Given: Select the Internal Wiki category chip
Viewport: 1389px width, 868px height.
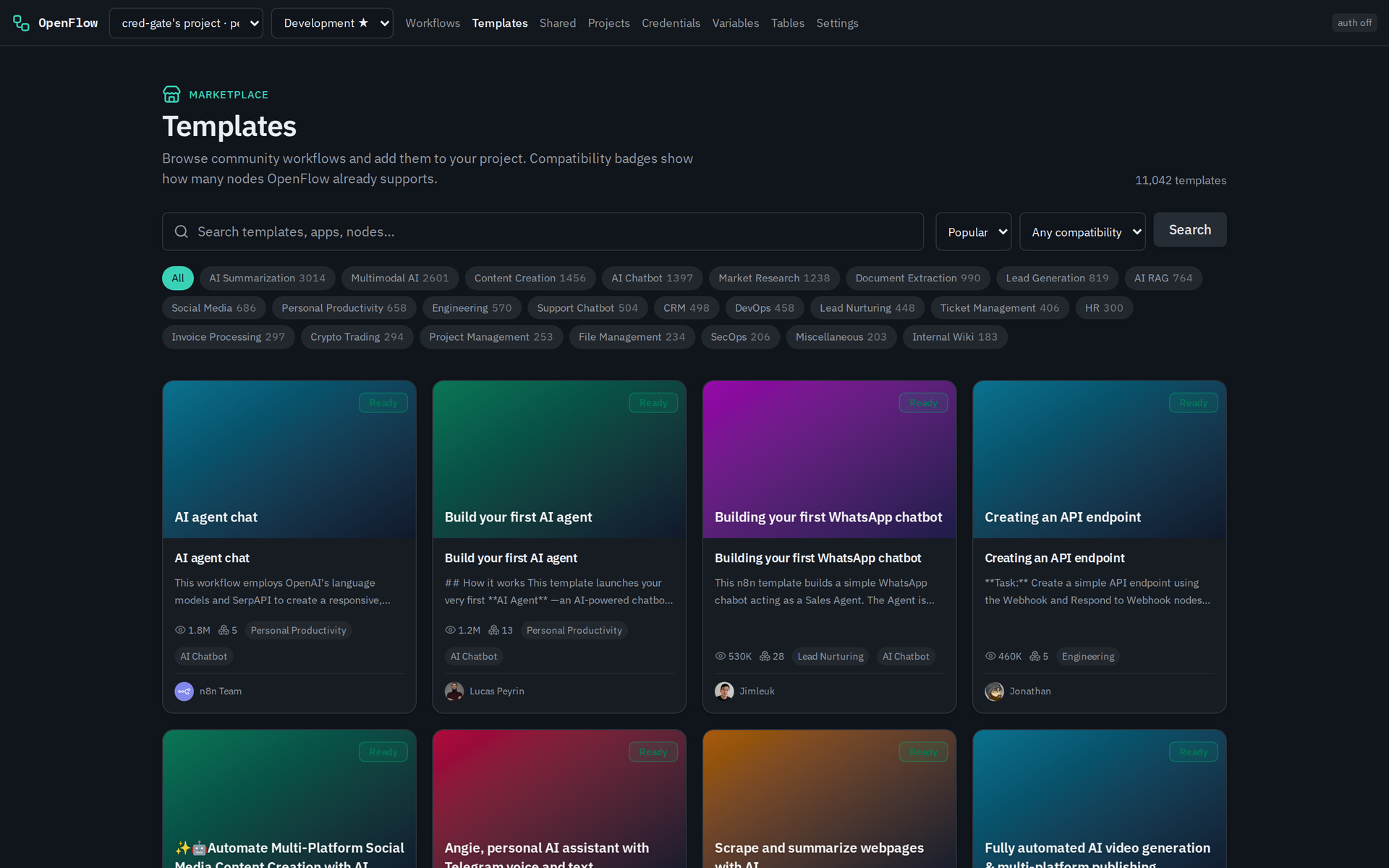Looking at the screenshot, I should click(955, 337).
